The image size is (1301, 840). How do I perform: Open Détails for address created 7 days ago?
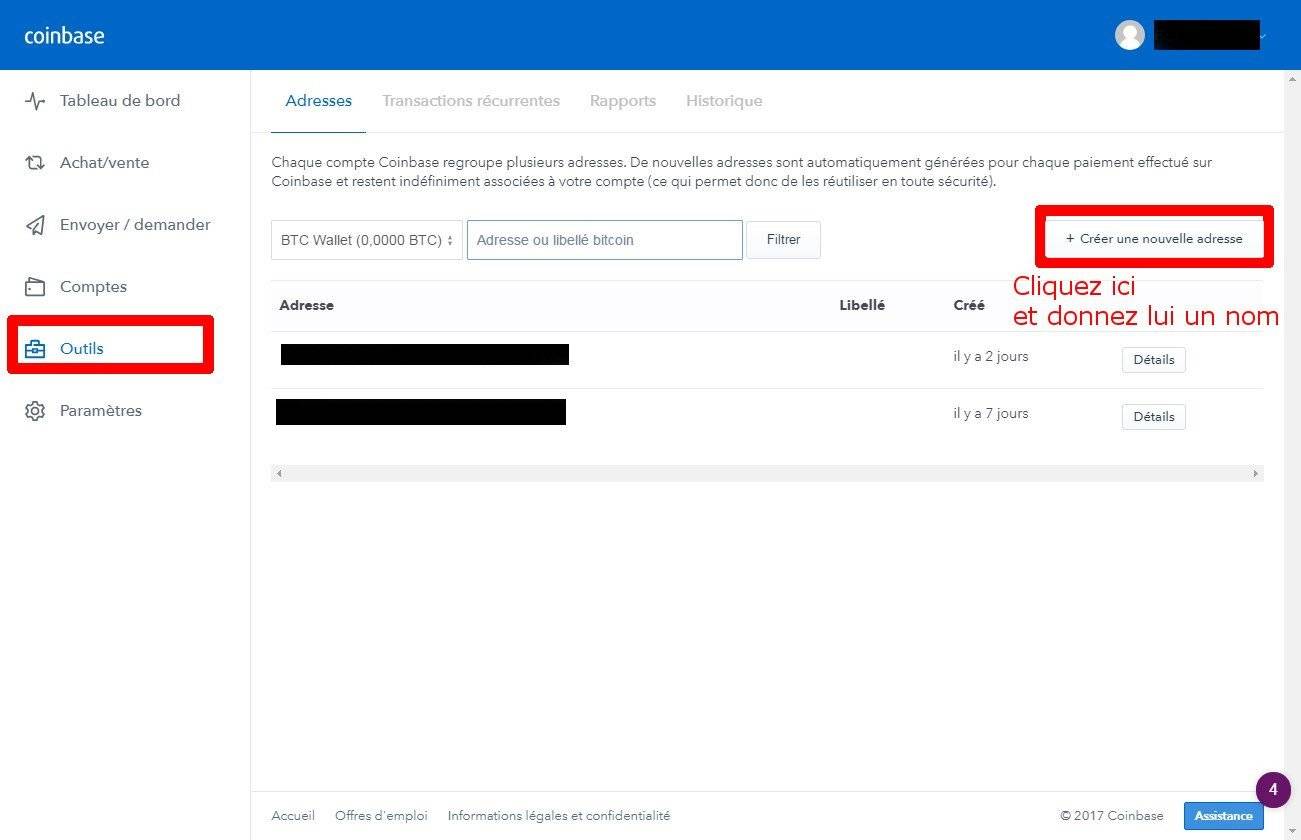coord(1154,416)
